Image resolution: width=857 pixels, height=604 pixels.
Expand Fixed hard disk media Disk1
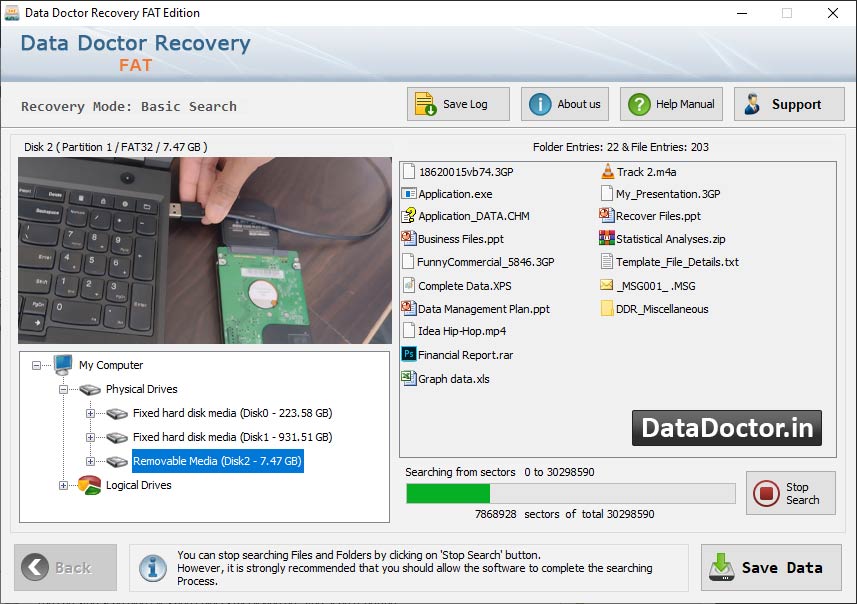click(x=86, y=437)
